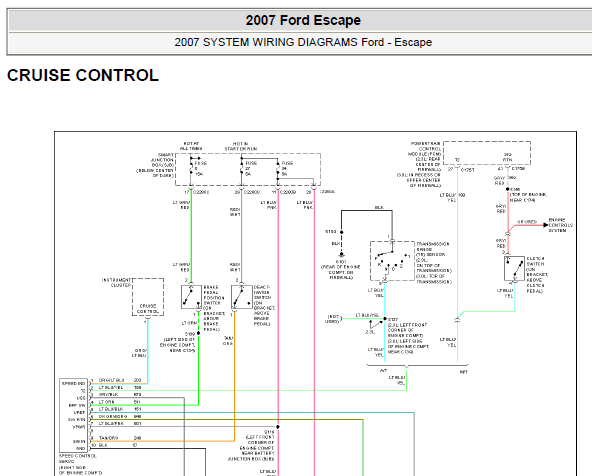Click the S127 splice dot
Screen dimensions: 592x476
(385, 319)
